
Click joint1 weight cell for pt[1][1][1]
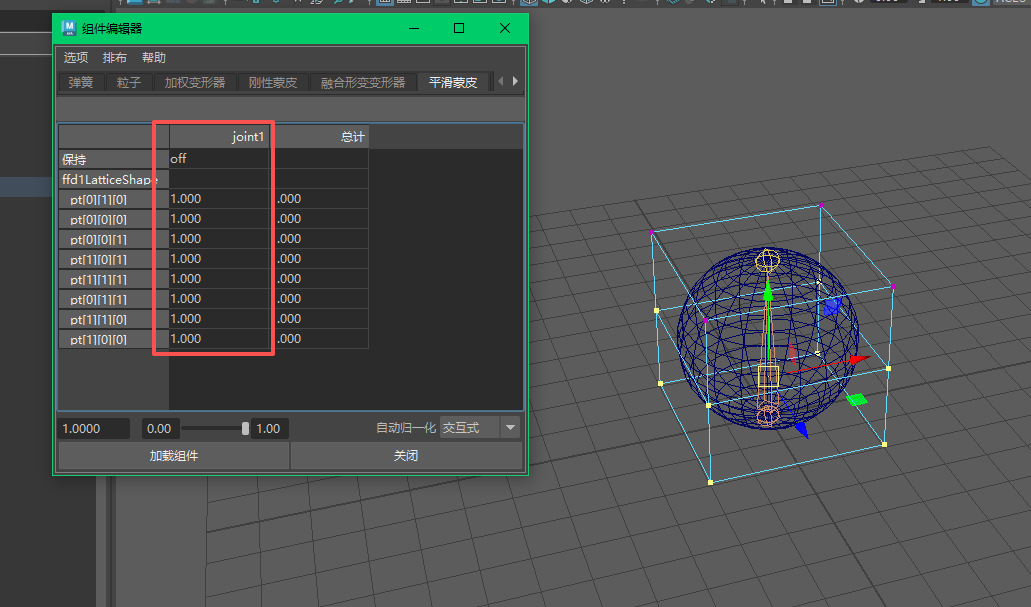[219, 279]
